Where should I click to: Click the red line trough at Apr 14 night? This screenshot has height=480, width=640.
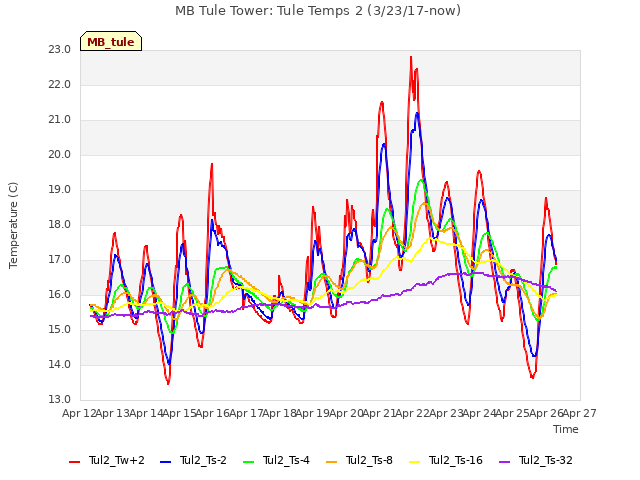(168, 383)
